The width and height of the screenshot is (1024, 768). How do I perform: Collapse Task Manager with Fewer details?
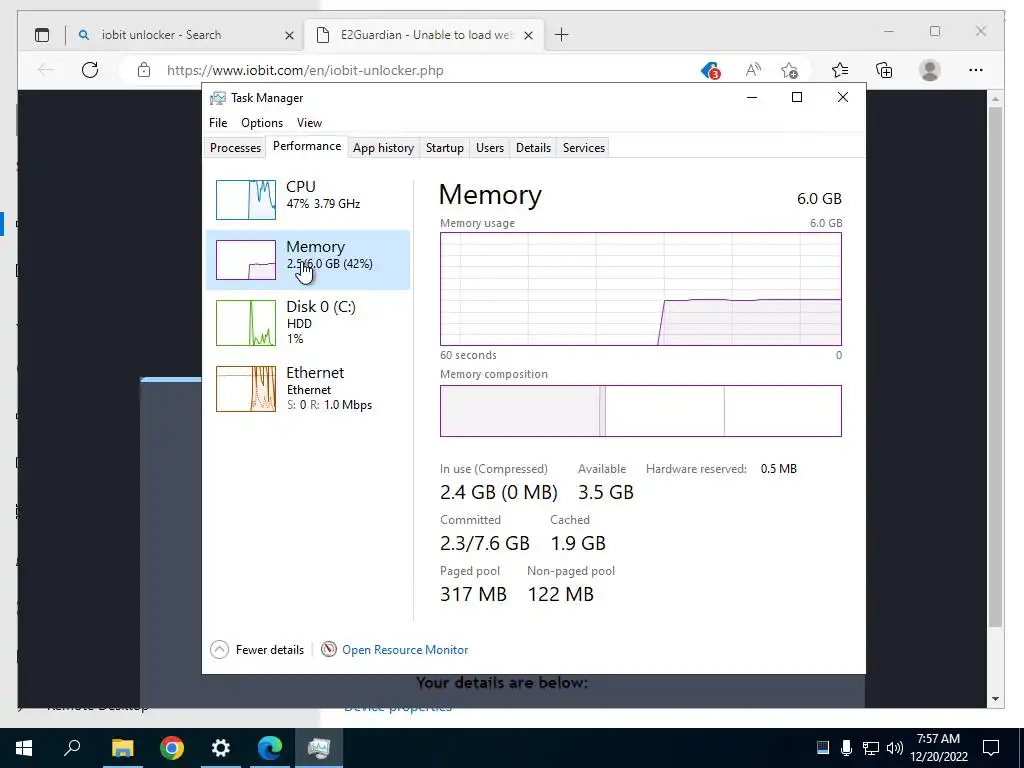[x=257, y=650]
